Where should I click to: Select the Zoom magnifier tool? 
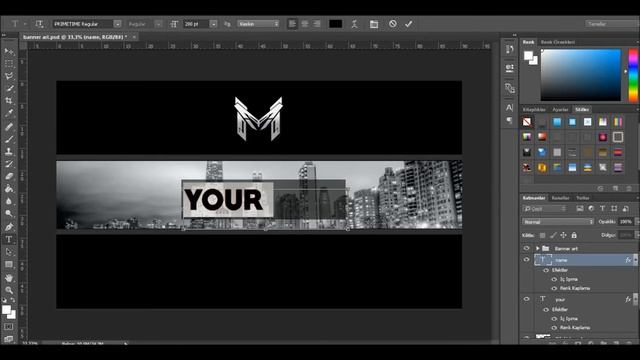click(x=9, y=290)
